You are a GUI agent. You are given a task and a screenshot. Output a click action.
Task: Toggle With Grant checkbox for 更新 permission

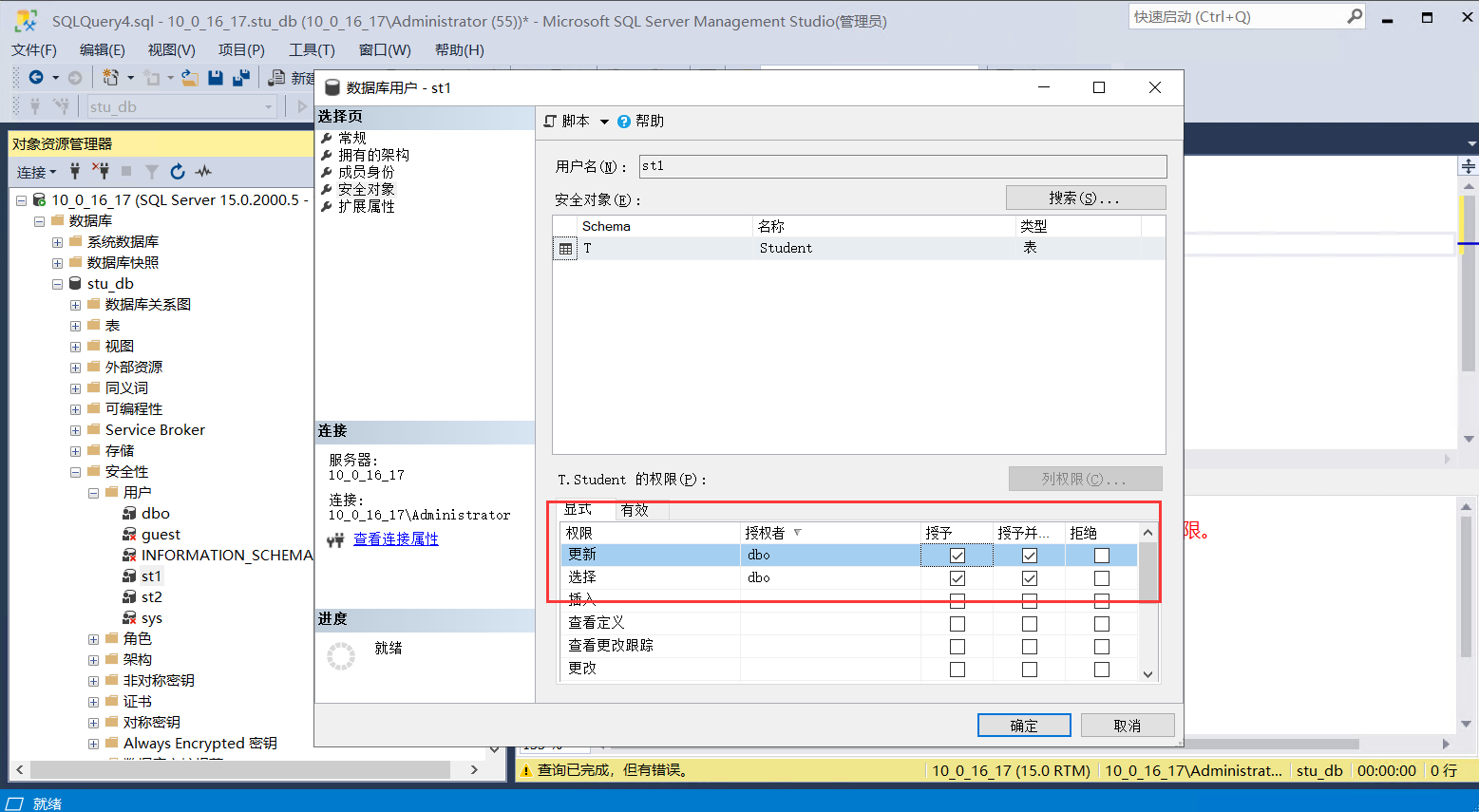point(1030,556)
